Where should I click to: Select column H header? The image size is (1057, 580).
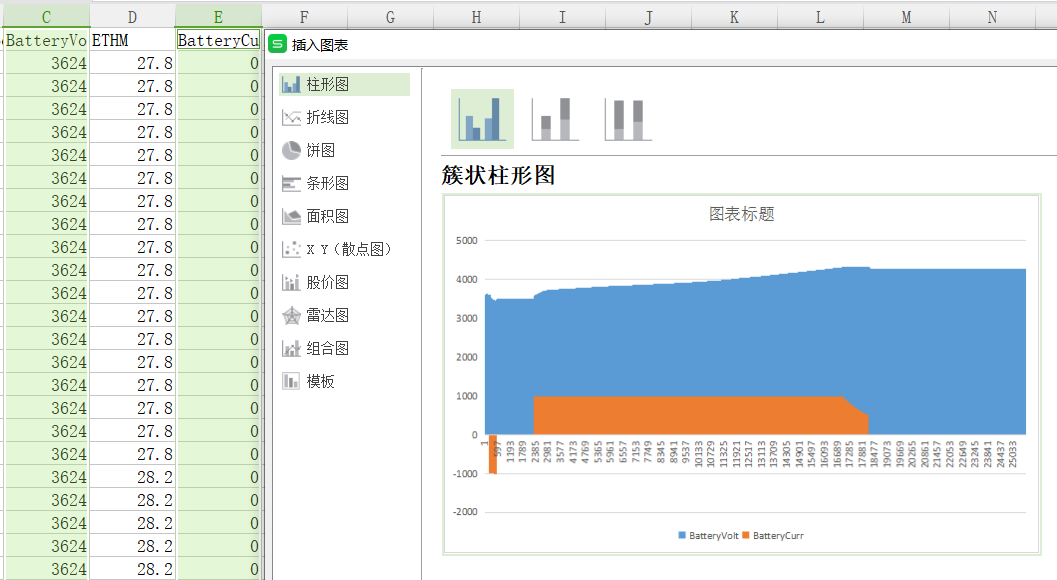[x=477, y=17]
